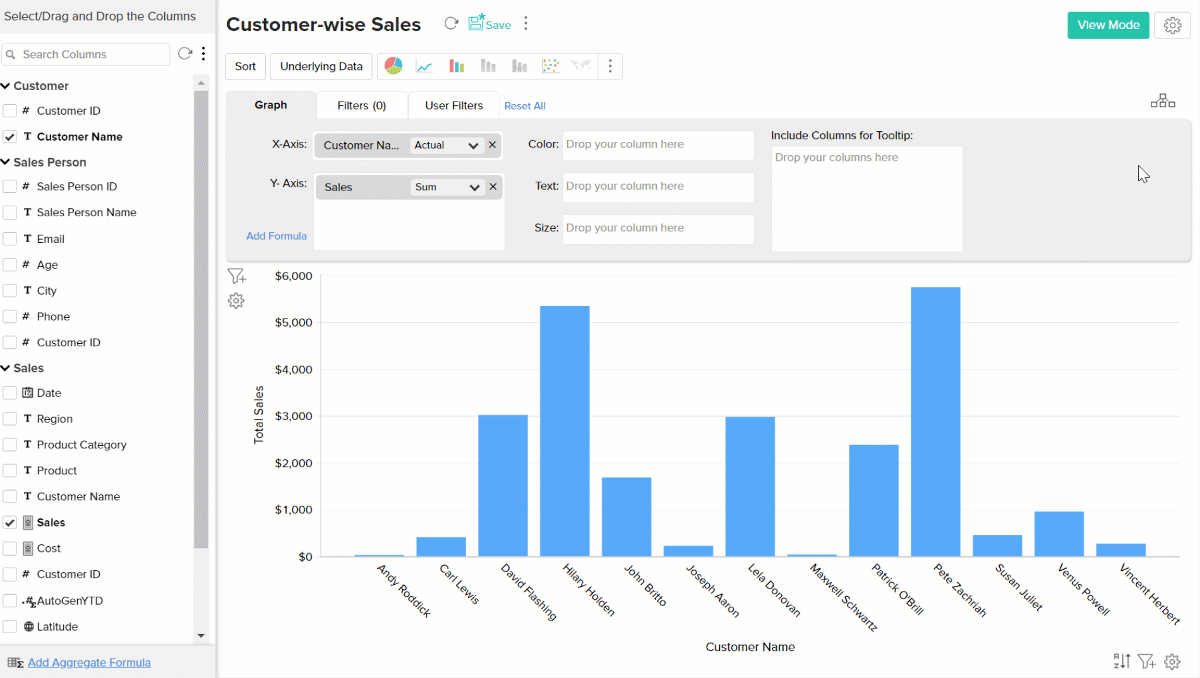Viewport: 1200px width, 678px height.
Task: Check the Sales Person Name column checkbox
Action: click(10, 213)
